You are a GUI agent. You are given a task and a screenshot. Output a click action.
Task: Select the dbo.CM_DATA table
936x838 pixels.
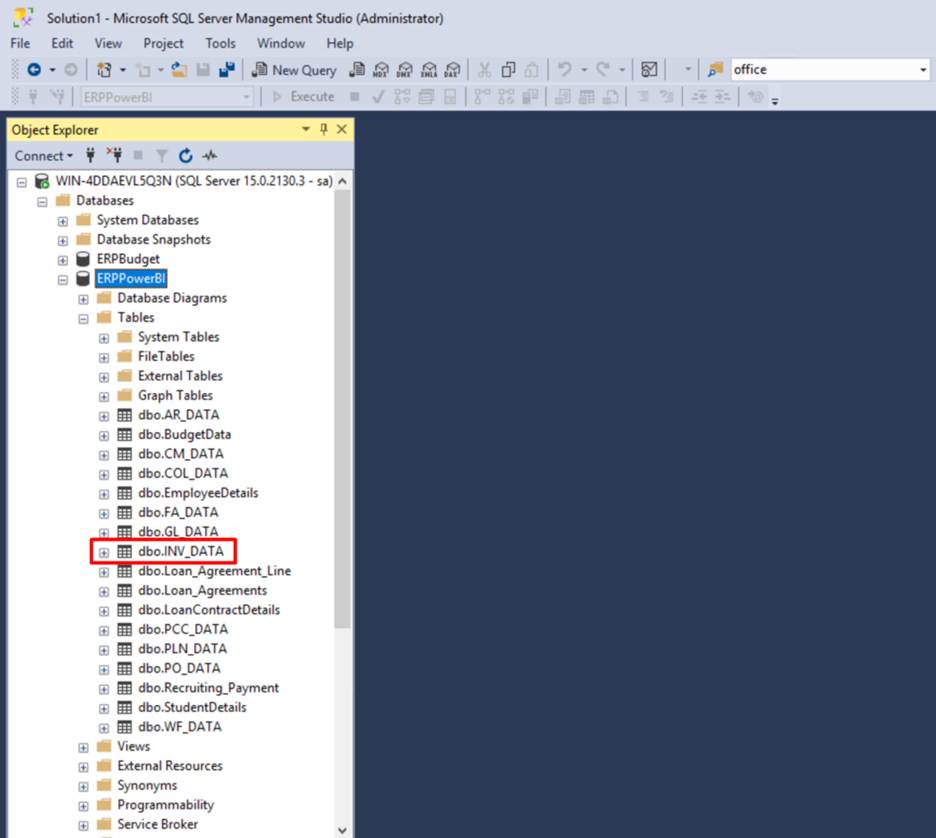point(181,454)
